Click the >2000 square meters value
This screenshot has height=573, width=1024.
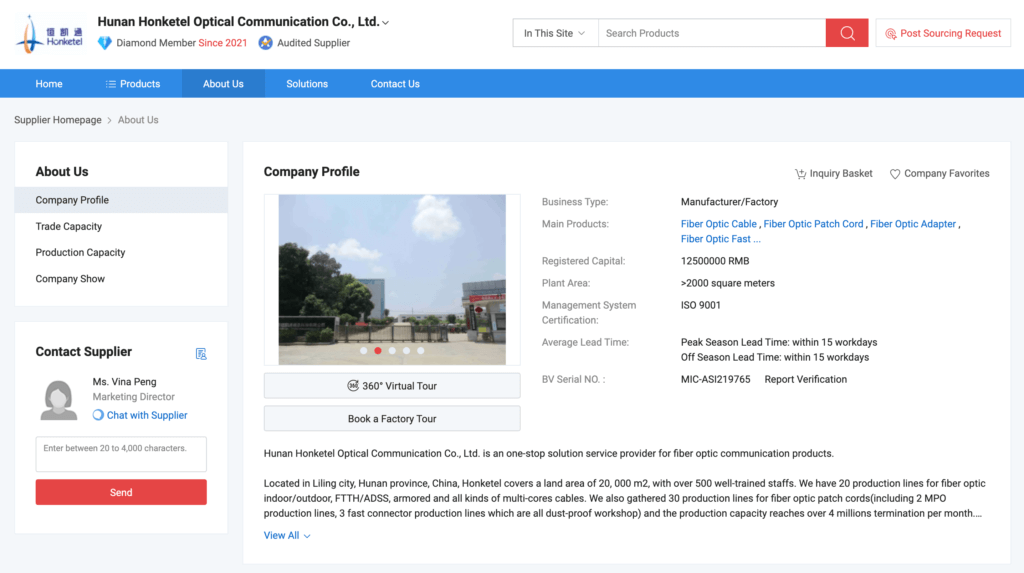(728, 284)
